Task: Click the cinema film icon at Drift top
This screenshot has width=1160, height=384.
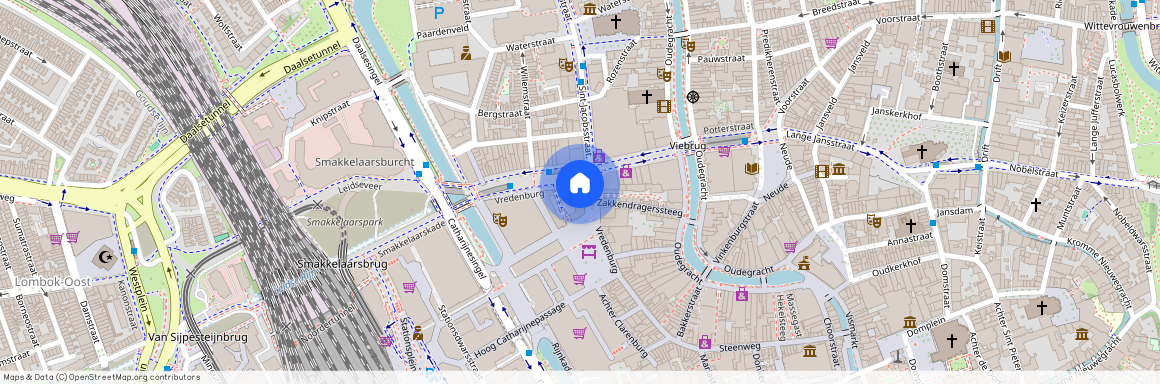Action: (988, 27)
